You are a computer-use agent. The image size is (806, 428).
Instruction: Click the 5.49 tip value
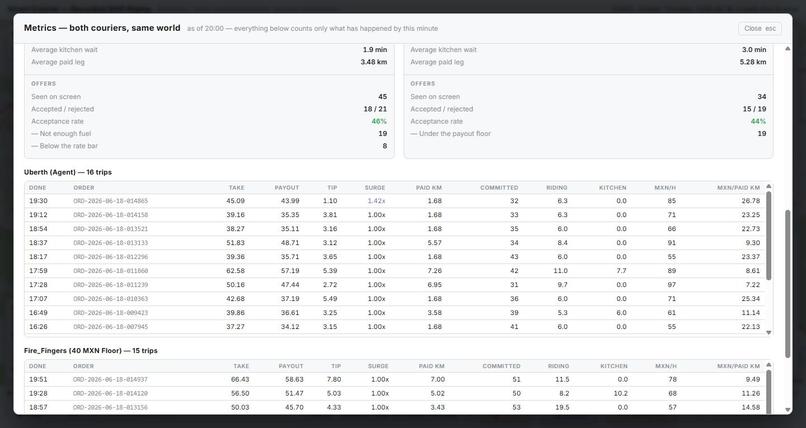coord(330,299)
